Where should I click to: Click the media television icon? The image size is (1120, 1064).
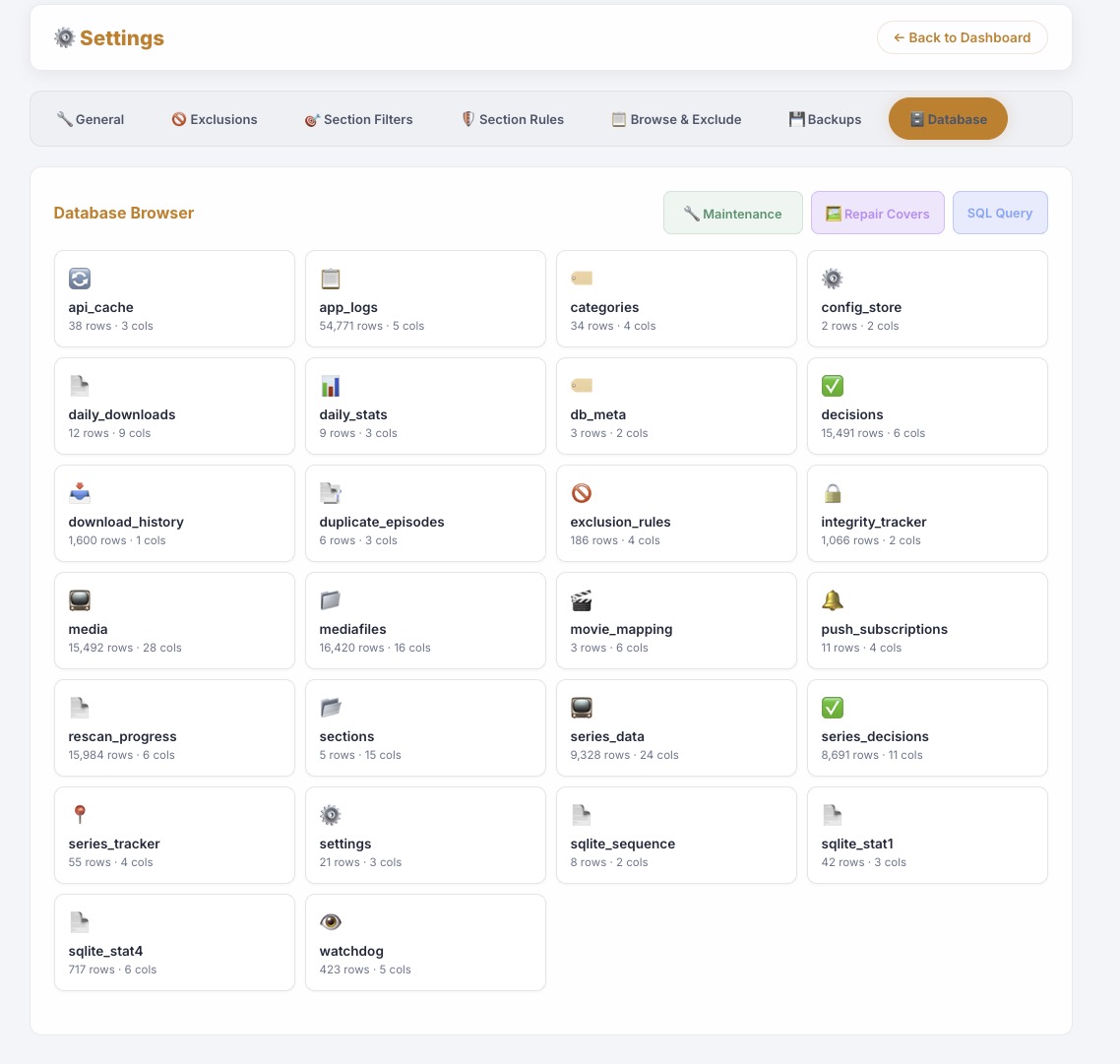(x=80, y=600)
